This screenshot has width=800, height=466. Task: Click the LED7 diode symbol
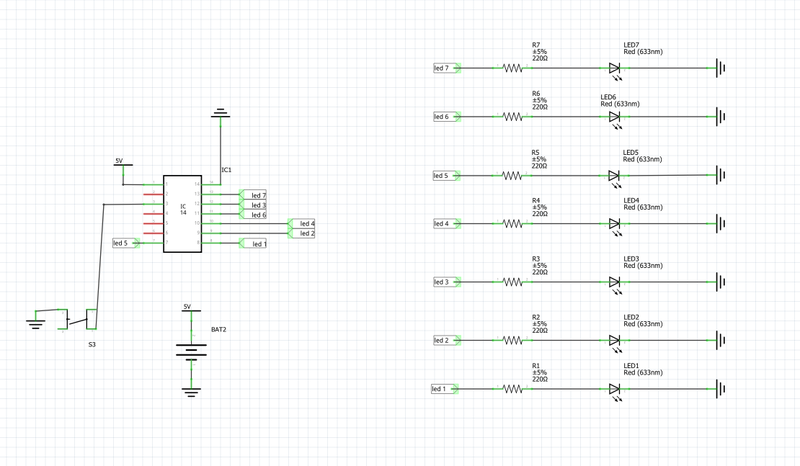coord(615,68)
